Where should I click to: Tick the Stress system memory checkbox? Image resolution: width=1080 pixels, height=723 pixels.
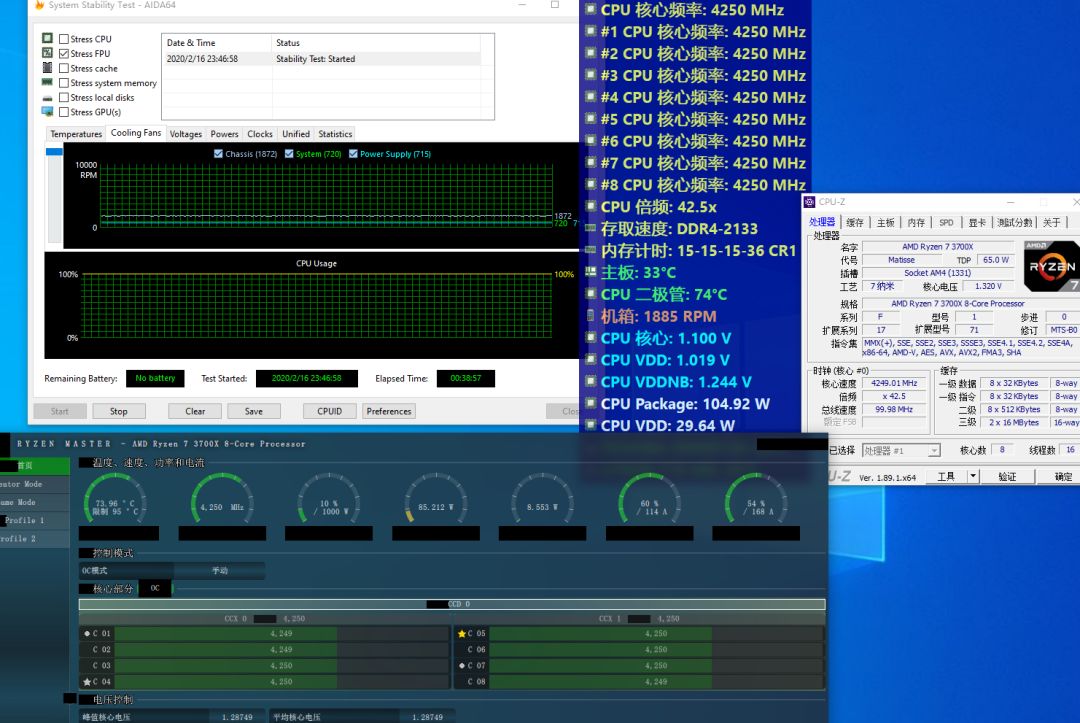[x=64, y=83]
